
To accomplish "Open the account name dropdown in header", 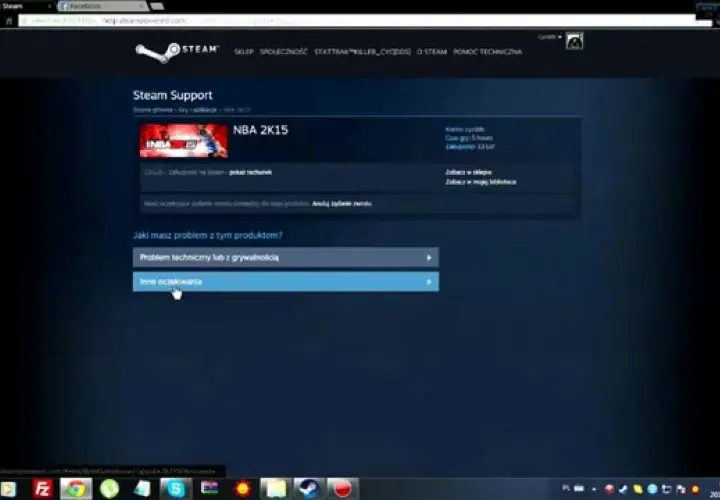I will tap(550, 37).
